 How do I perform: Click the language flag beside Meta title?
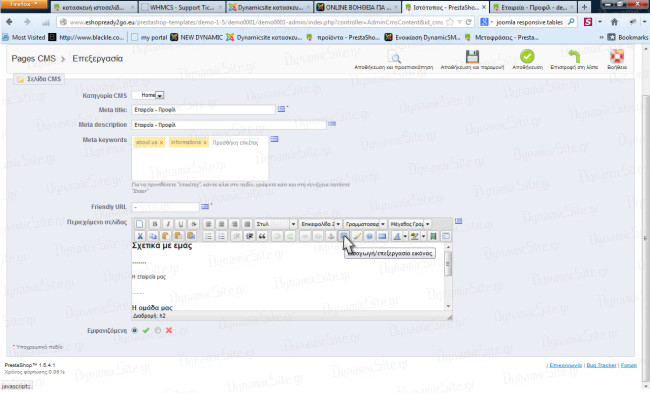(x=281, y=109)
